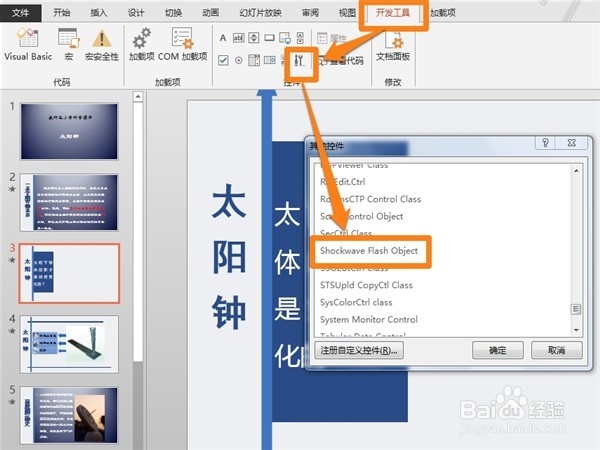This screenshot has height=450, width=600.
Task: Open COM 加载项 add-ins
Action: [x=183, y=44]
